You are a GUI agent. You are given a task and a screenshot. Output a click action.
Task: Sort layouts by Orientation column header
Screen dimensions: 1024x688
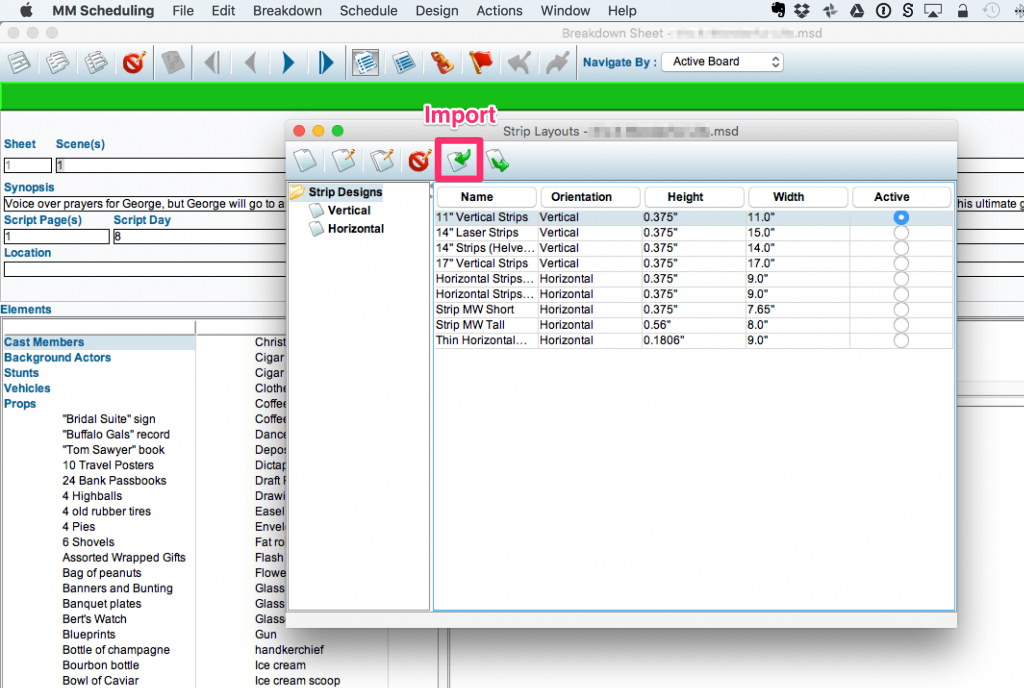pos(590,197)
